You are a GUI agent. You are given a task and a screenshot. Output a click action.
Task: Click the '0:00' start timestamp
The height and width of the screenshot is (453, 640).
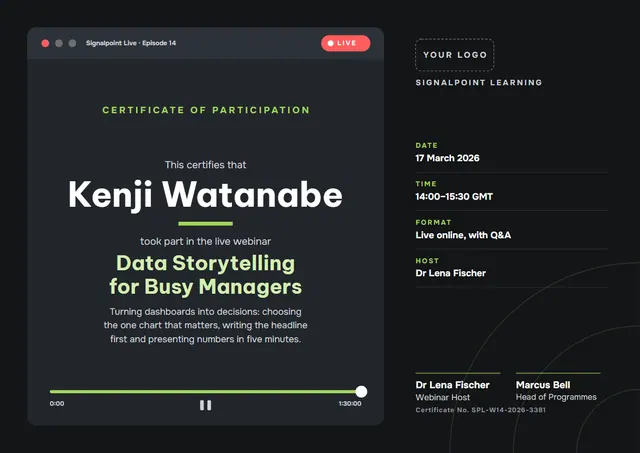[x=57, y=404]
